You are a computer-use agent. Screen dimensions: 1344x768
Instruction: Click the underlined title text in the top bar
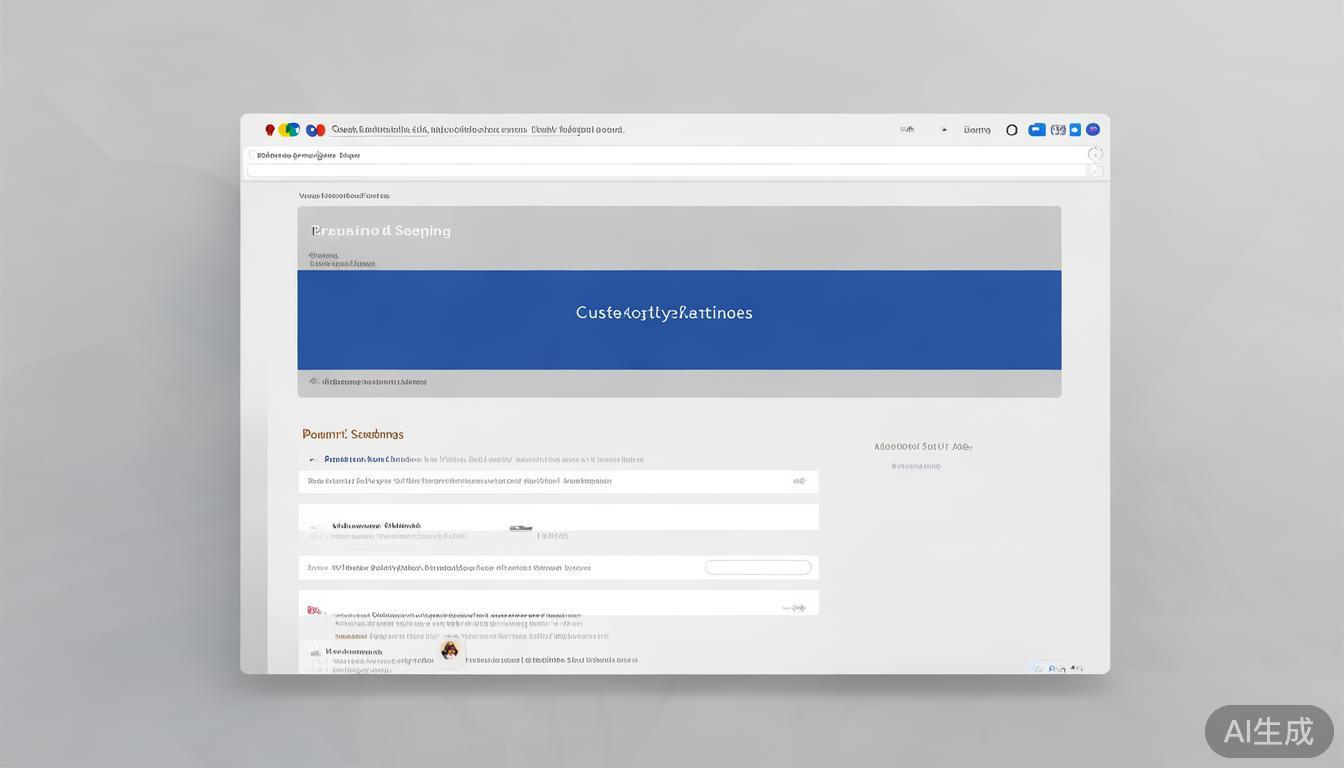point(380,130)
